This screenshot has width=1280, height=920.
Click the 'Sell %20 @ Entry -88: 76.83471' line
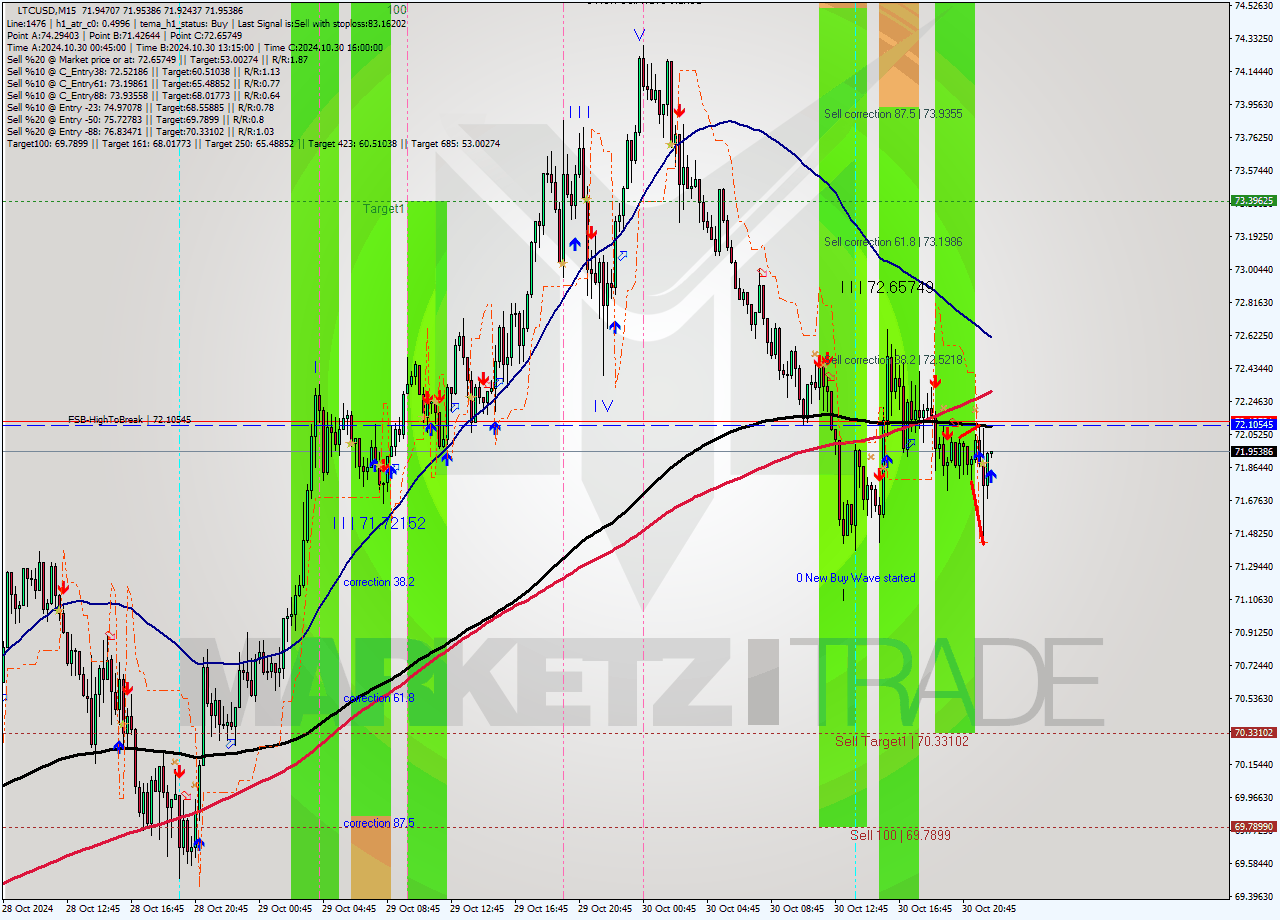point(140,131)
